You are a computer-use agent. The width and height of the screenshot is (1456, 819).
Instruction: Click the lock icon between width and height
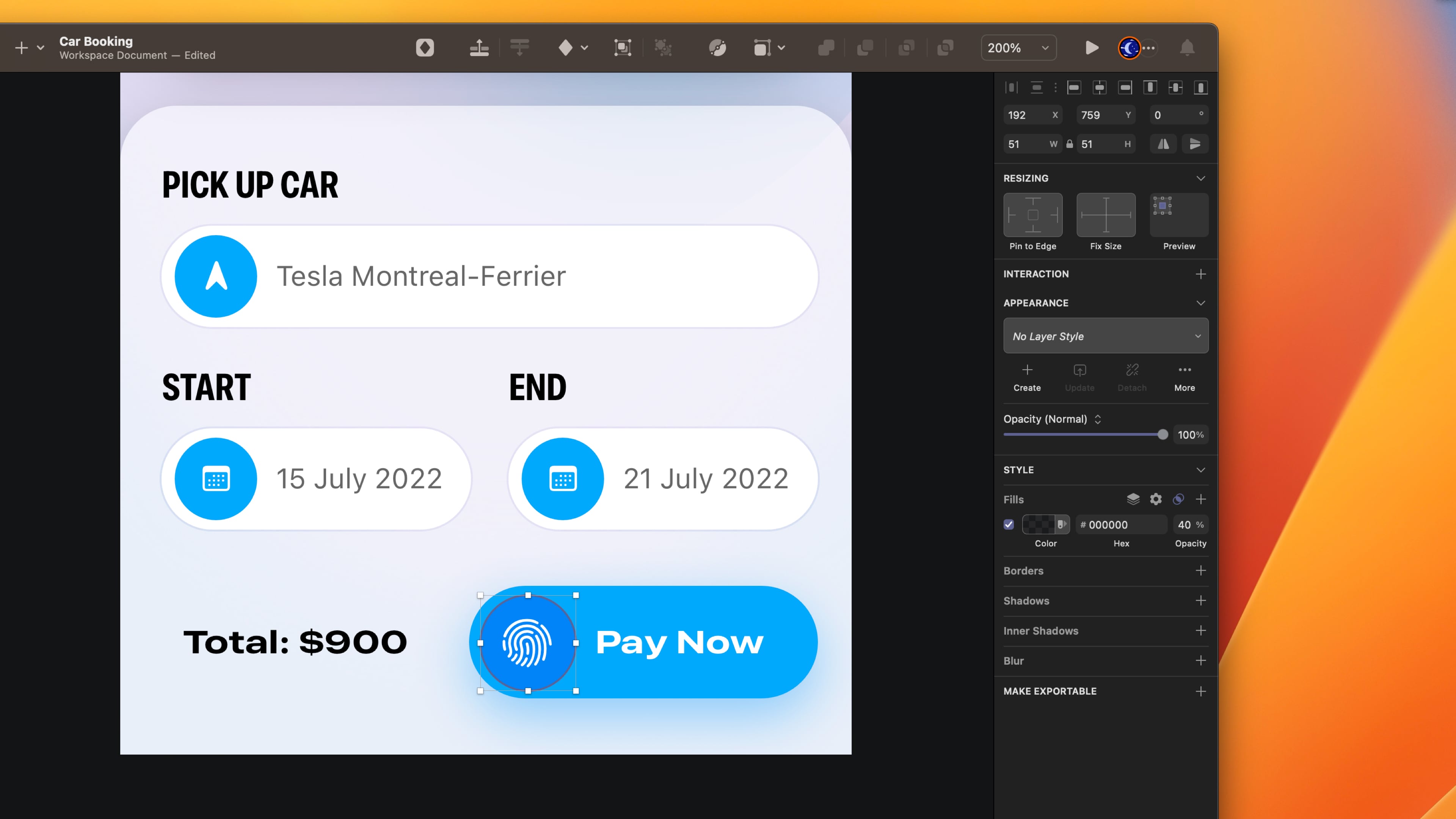tap(1069, 144)
